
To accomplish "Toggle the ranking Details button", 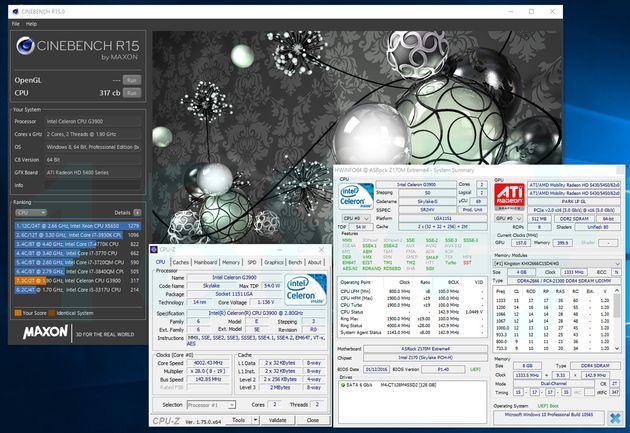I will tap(137, 212).
